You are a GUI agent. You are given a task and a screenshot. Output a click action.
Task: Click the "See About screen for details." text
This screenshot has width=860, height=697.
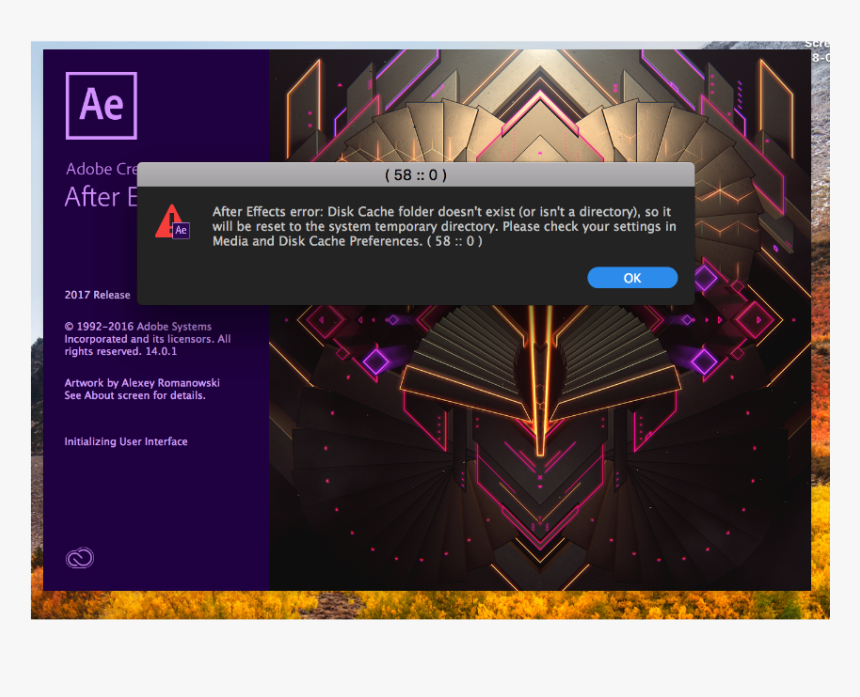tap(135, 395)
